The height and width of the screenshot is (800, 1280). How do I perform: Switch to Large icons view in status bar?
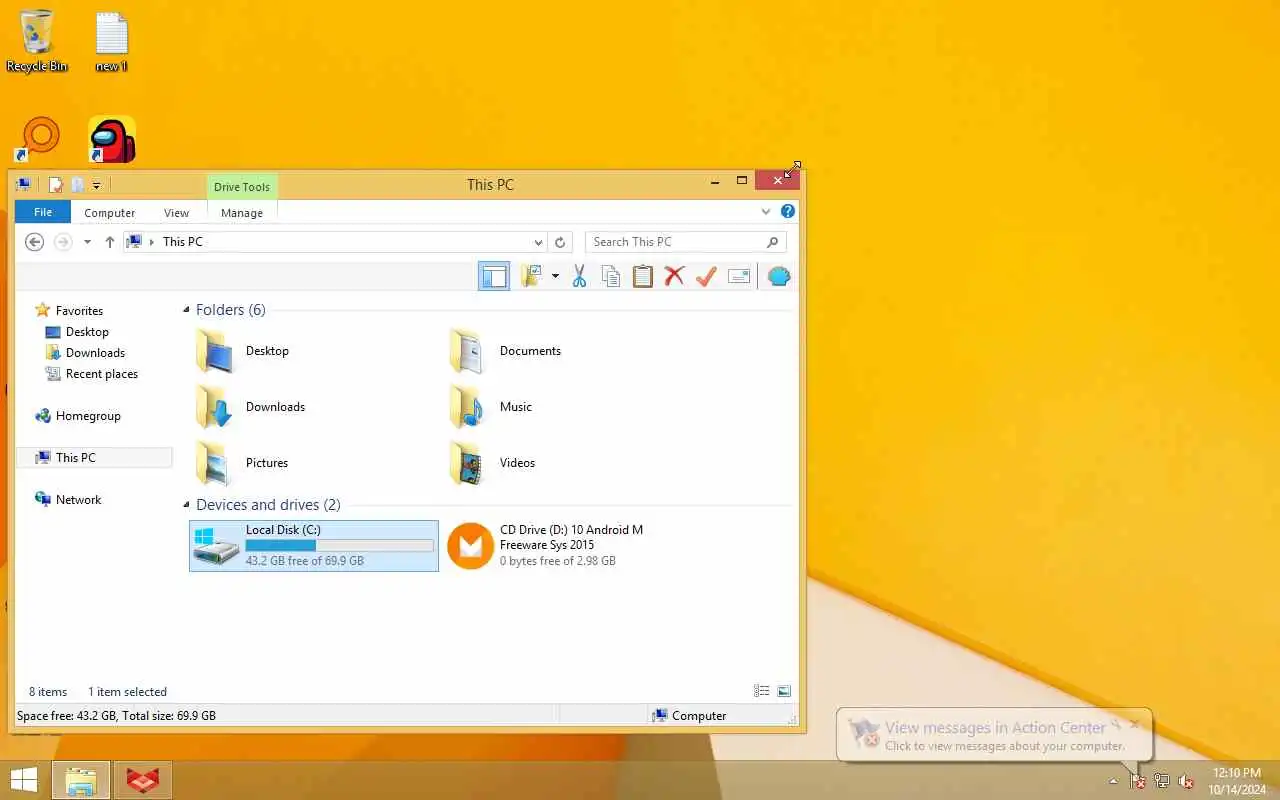pos(784,691)
